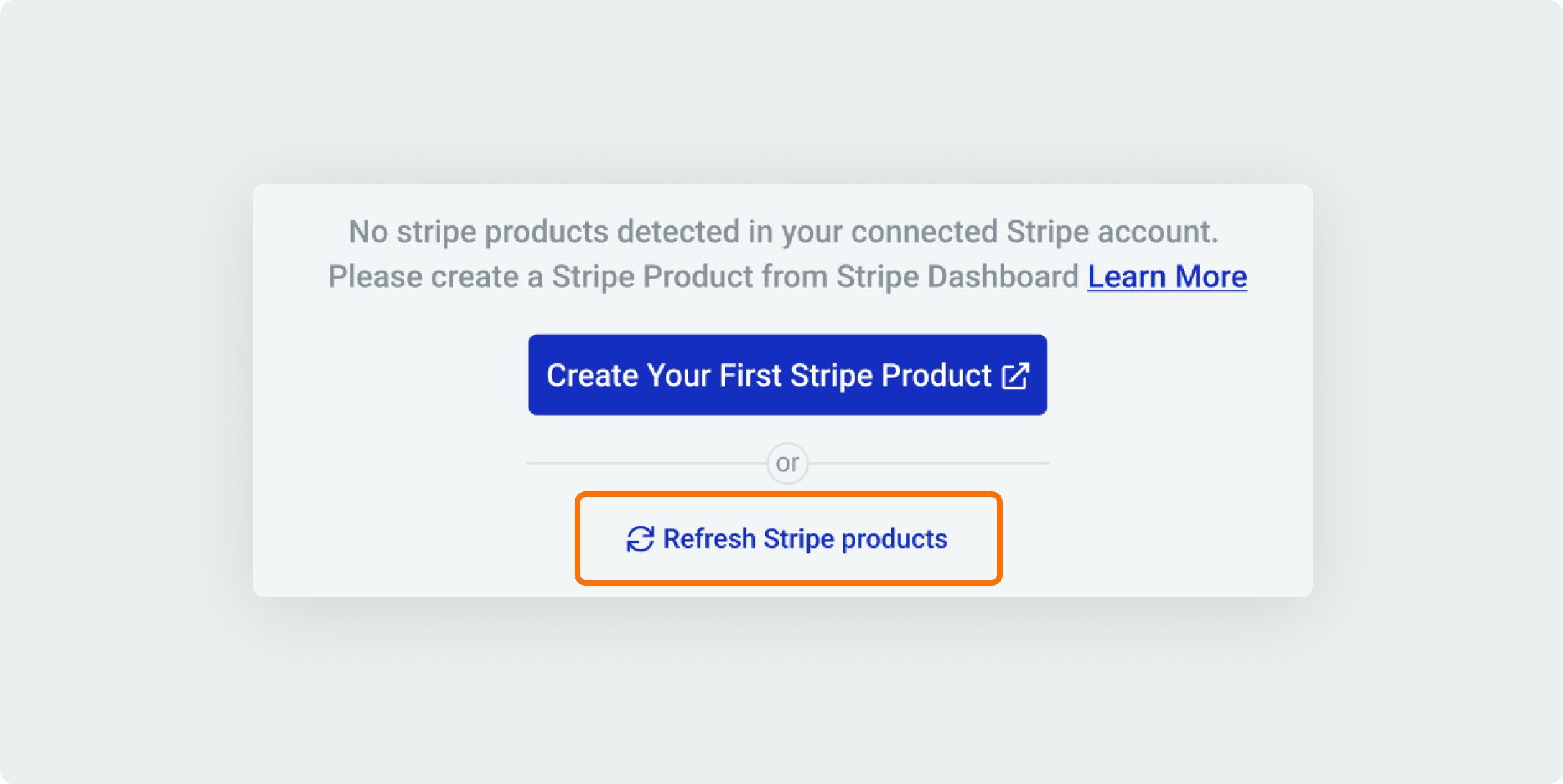Click the divider line right of "or"
This screenshot has height=784, width=1563.
point(929,463)
